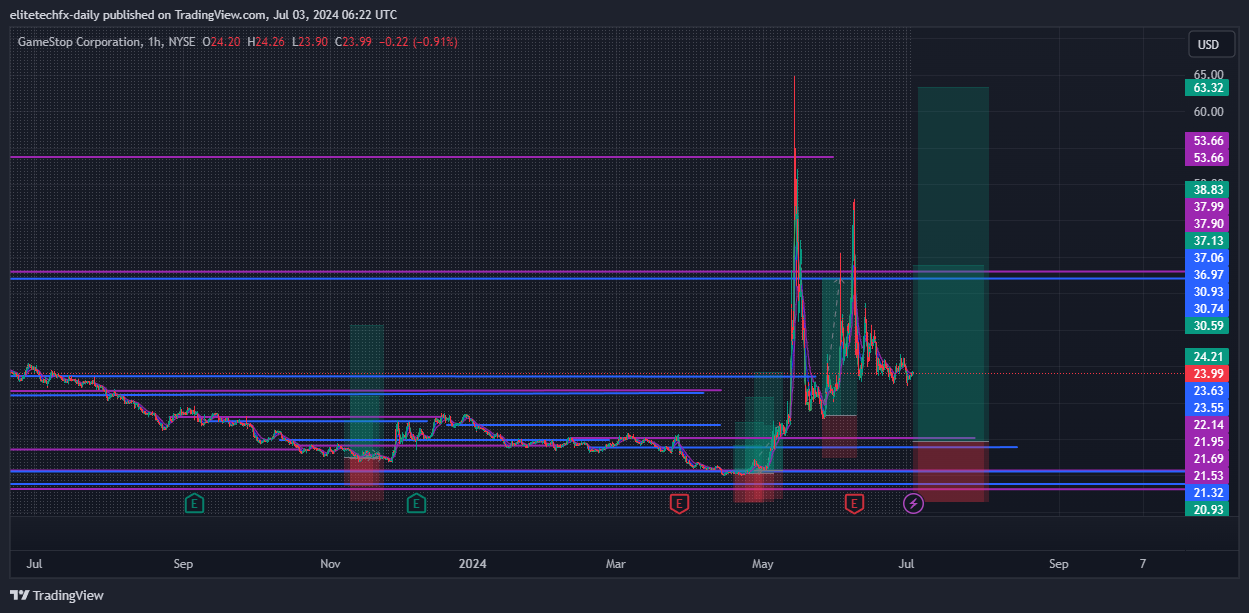Open the USD currency selector

(1209, 44)
